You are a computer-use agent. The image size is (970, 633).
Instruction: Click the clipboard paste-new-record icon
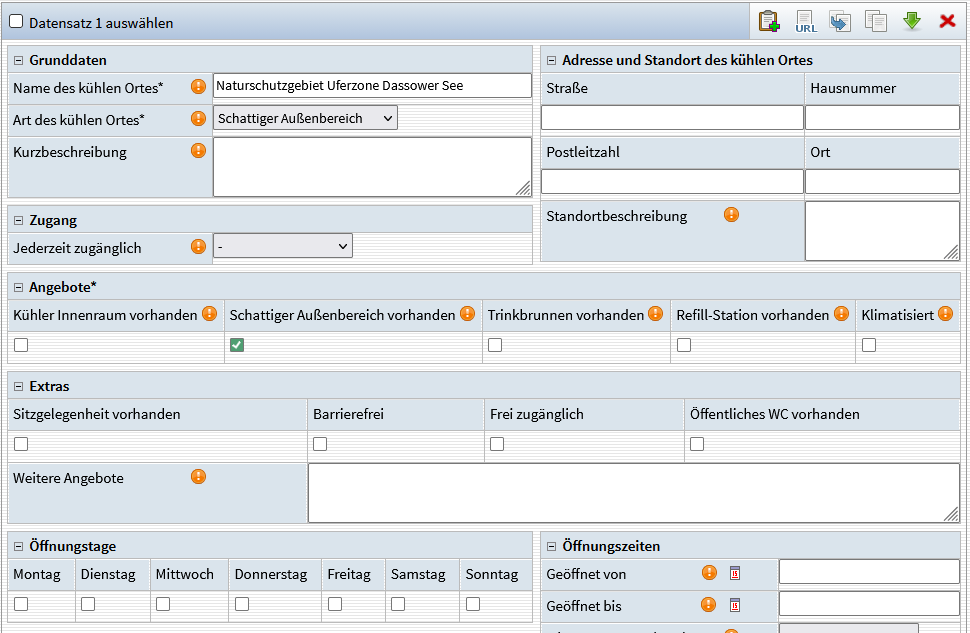[x=769, y=21]
